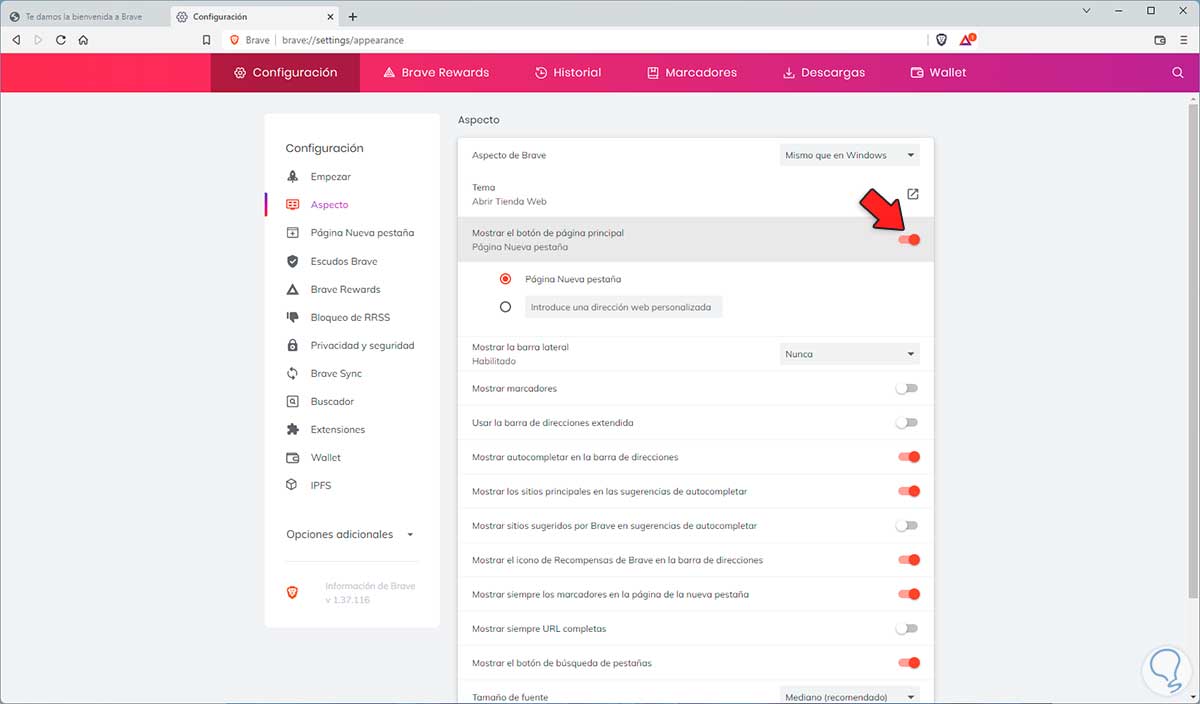
Task: Toggle Mostrar marcadores switch
Action: pyautogui.click(x=907, y=388)
